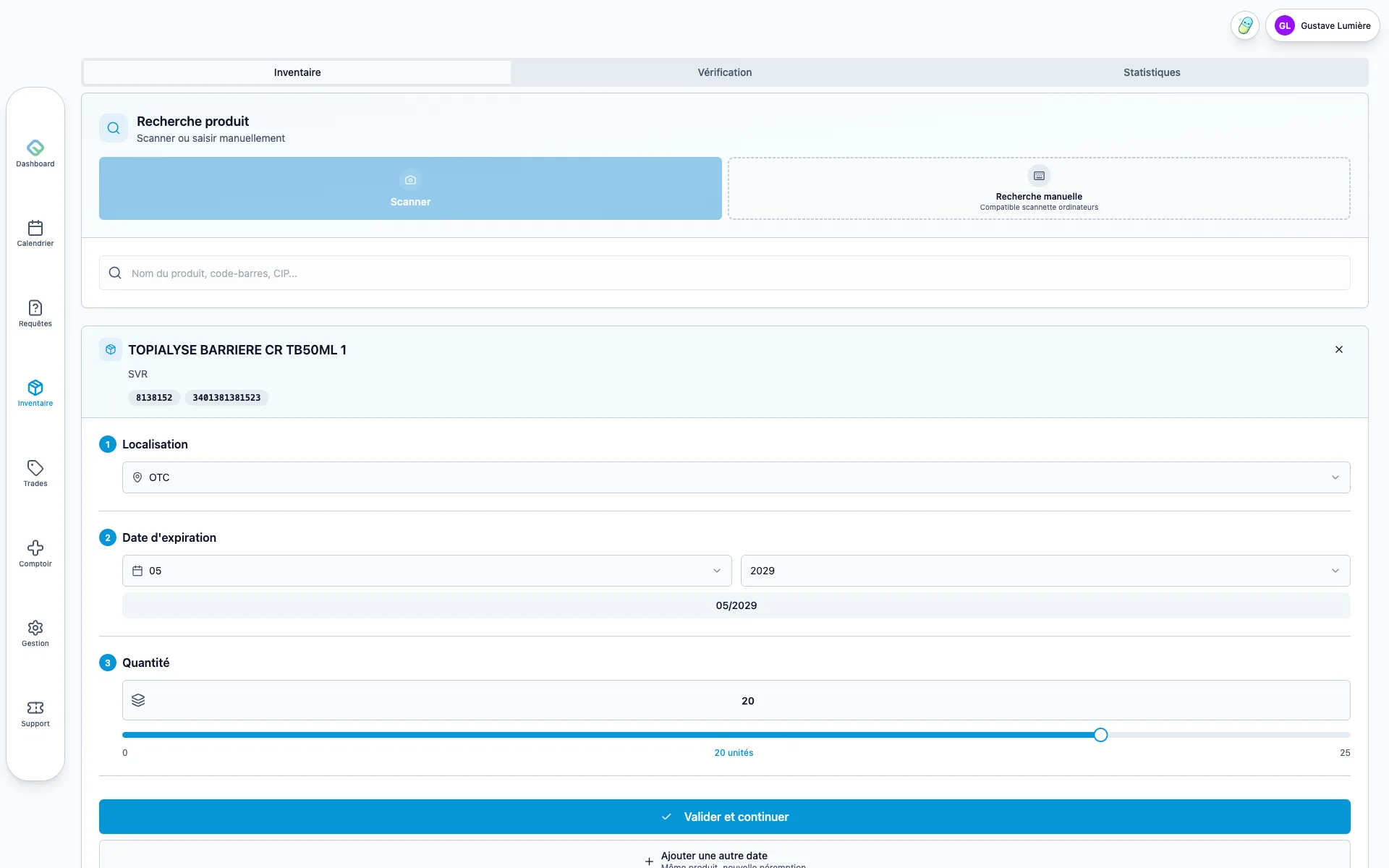Close the TOPIALYSE product card
The height and width of the screenshot is (868, 1389).
pos(1338,349)
